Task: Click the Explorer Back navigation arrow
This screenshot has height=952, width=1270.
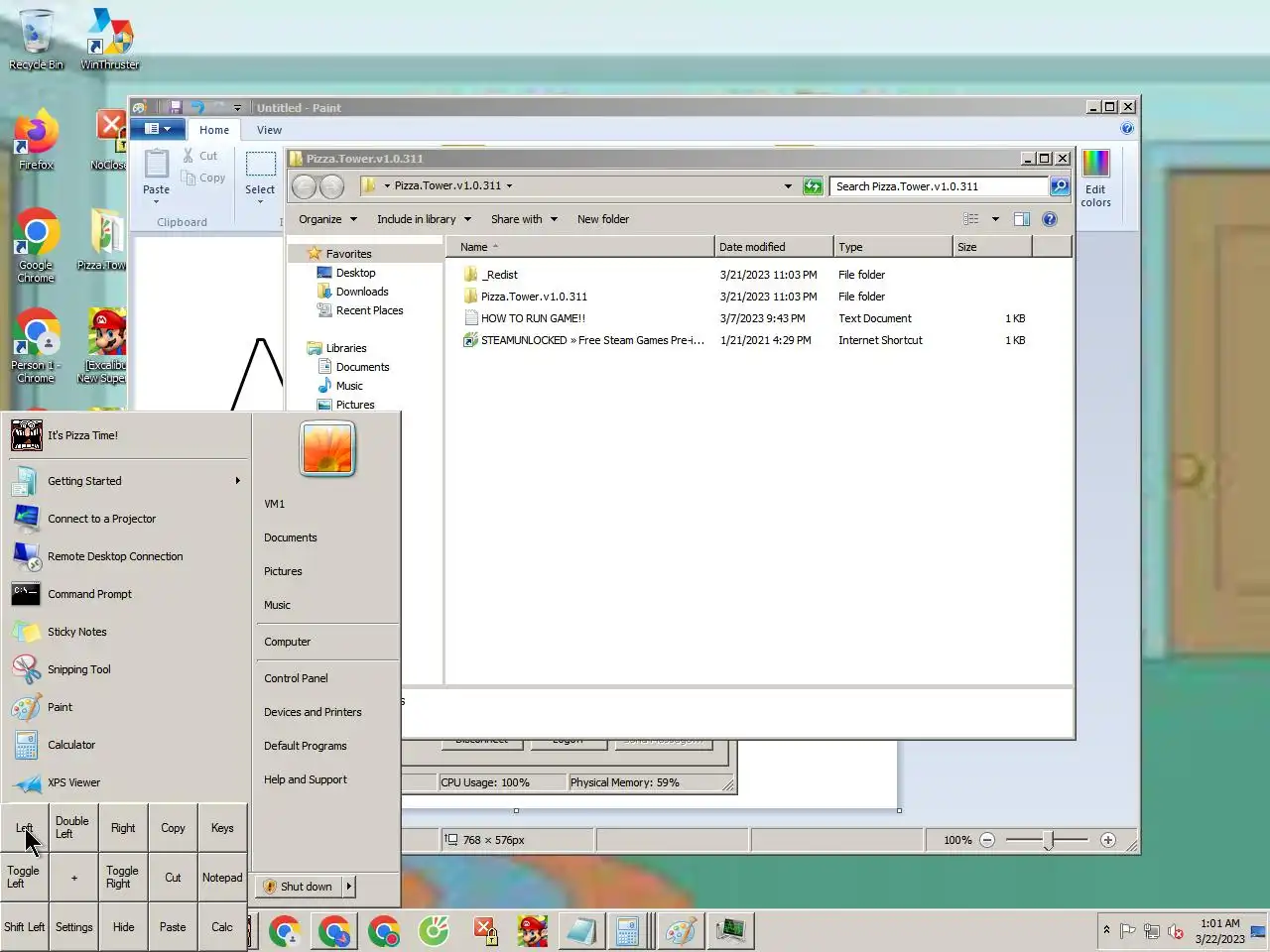Action: click(x=305, y=185)
